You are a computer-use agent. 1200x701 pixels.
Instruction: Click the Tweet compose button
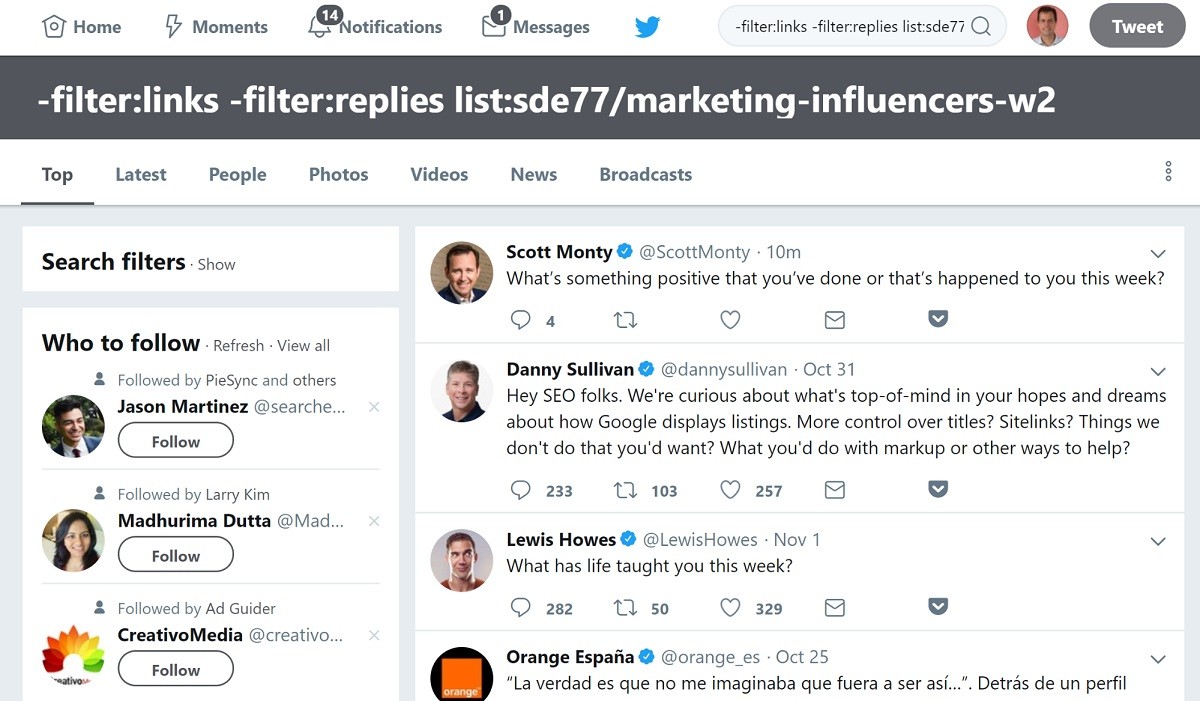coord(1137,27)
